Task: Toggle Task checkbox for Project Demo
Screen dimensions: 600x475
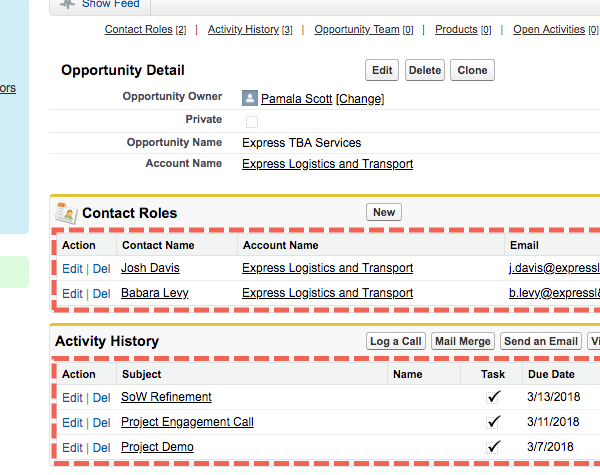Action: point(493,447)
